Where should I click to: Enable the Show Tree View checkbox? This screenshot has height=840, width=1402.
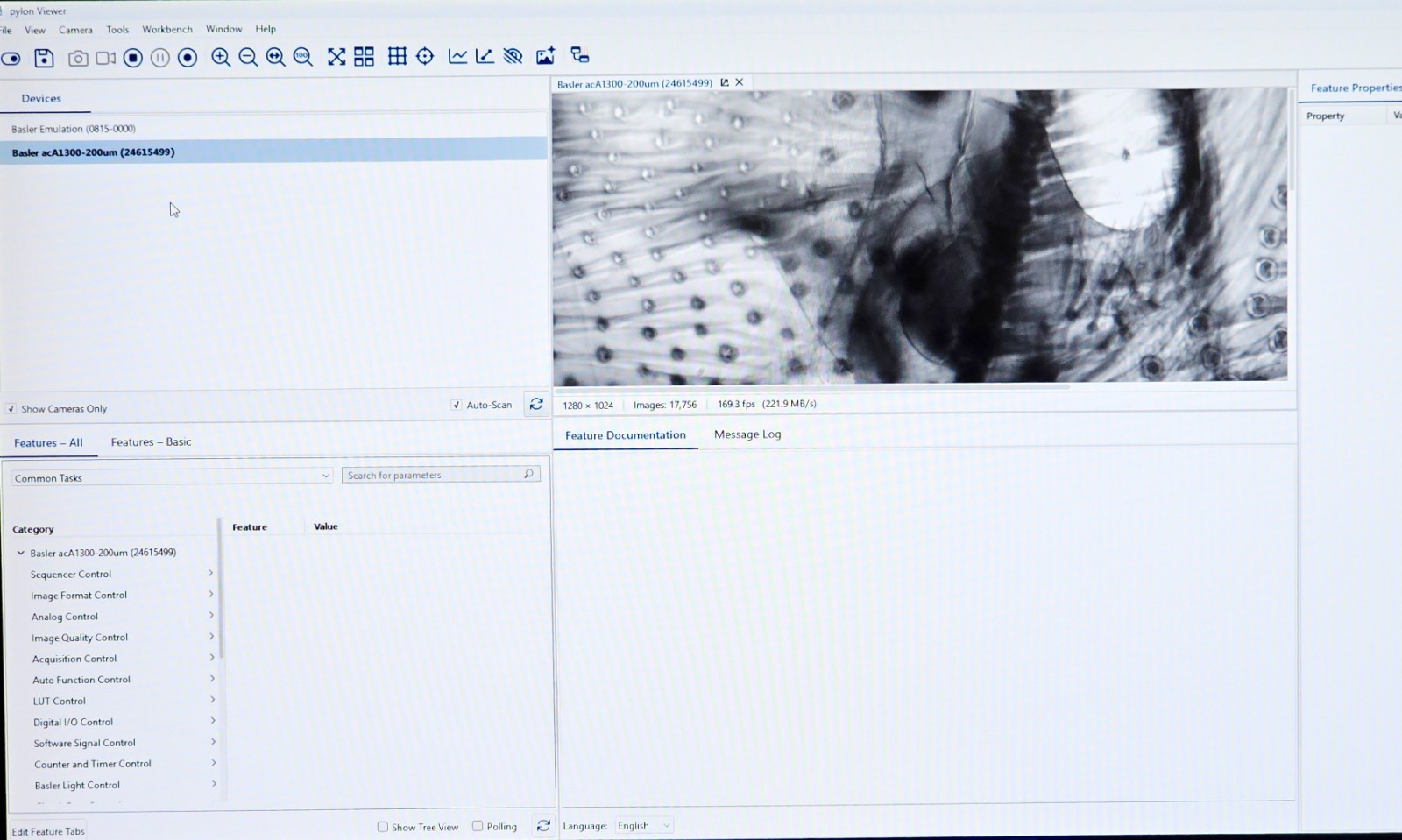(x=382, y=827)
